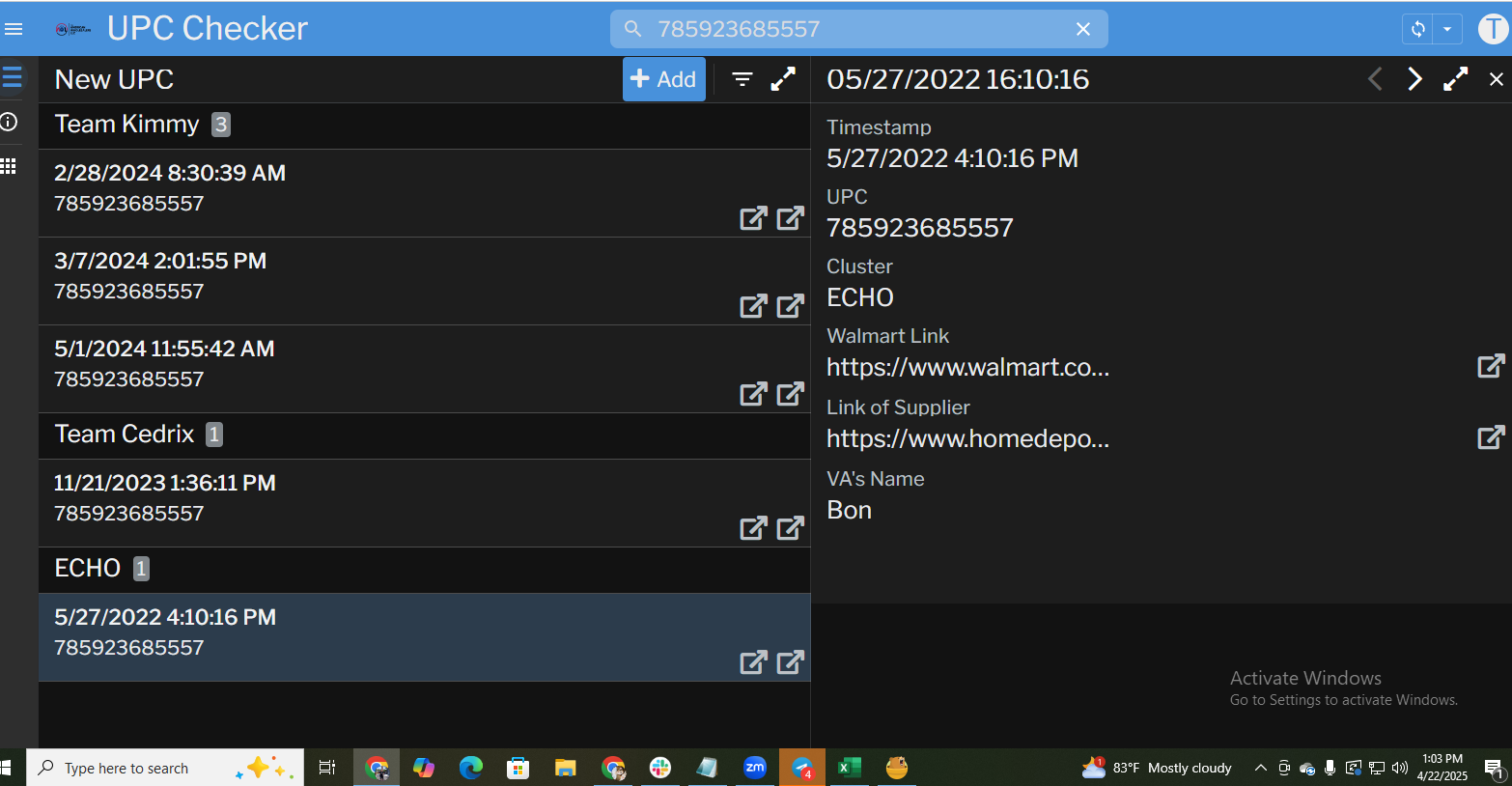
Task: Open the apps grid icon in sidebar
Action: click(10, 166)
